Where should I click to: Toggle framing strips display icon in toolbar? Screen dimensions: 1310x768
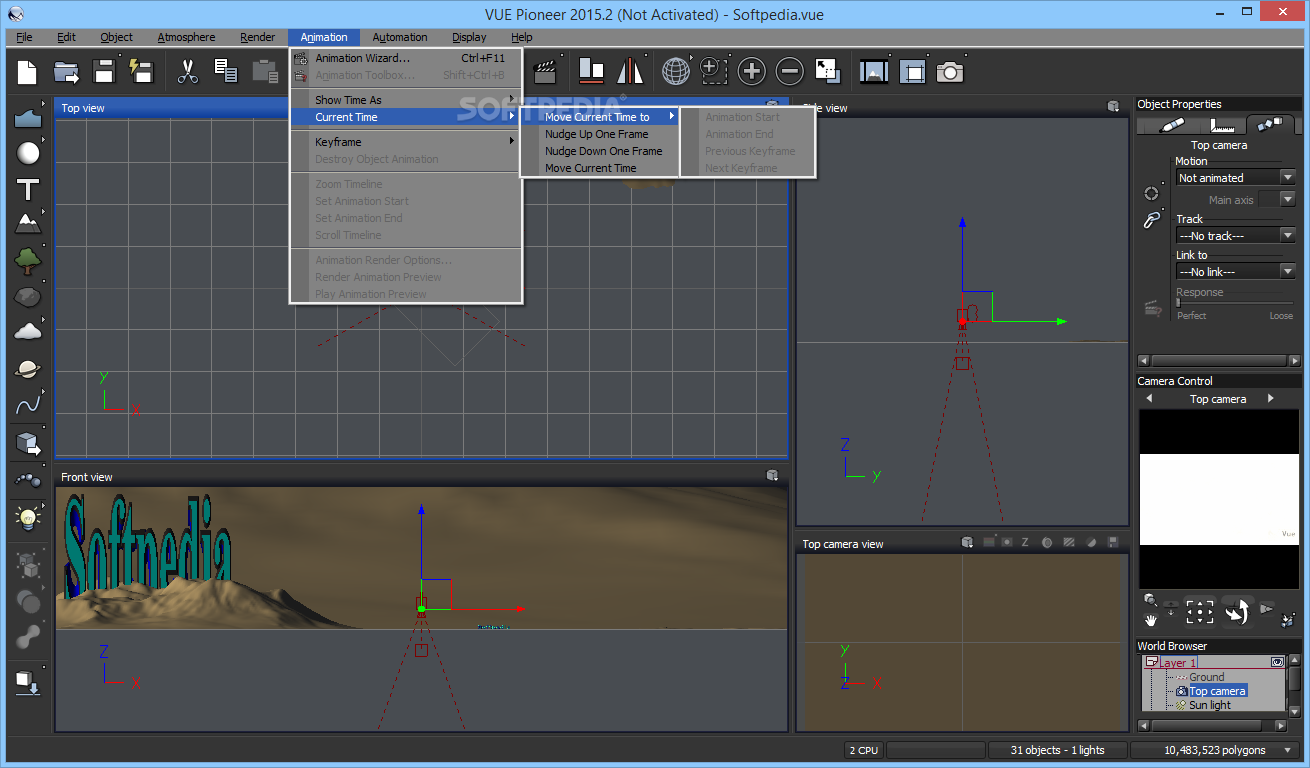[x=874, y=71]
